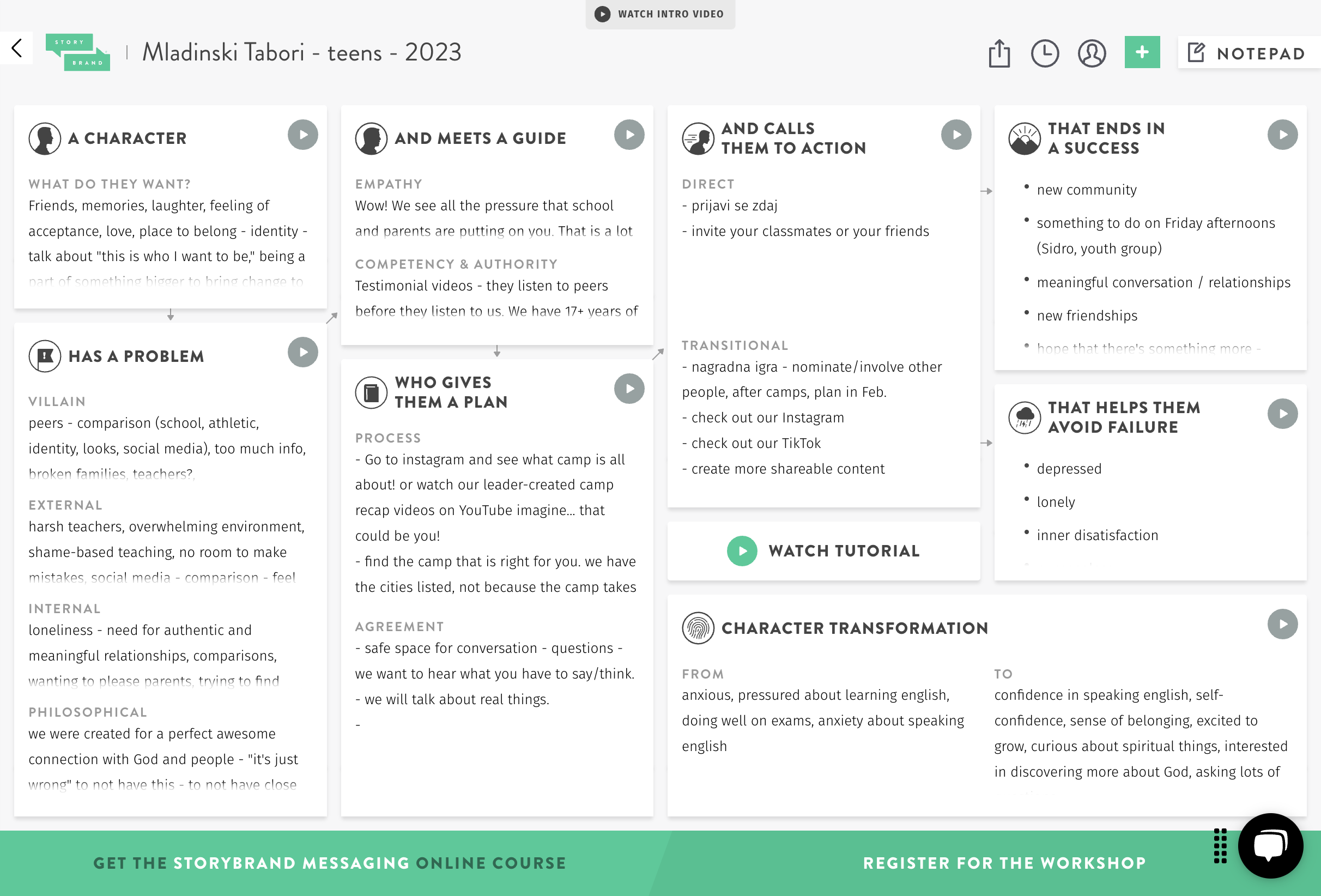The width and height of the screenshot is (1321, 896).
Task: Open Get the StoryBrand Messaging Online Course
Action: (330, 863)
